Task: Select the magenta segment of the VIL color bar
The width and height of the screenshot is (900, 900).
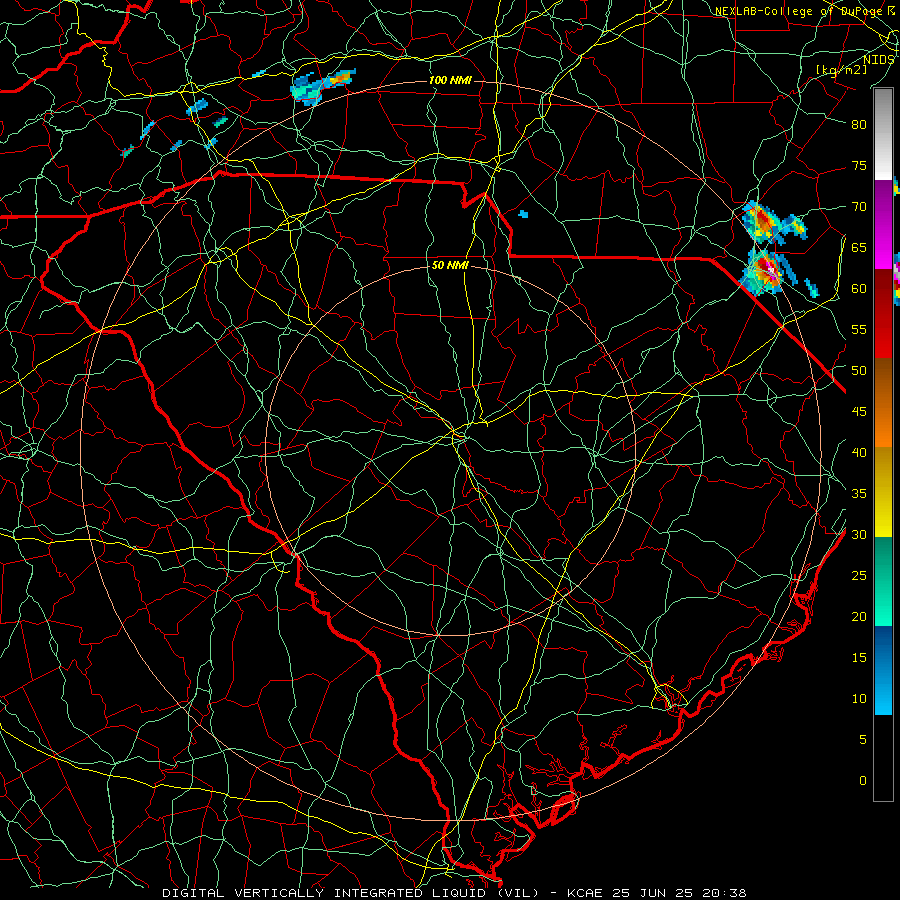Action: [883, 224]
